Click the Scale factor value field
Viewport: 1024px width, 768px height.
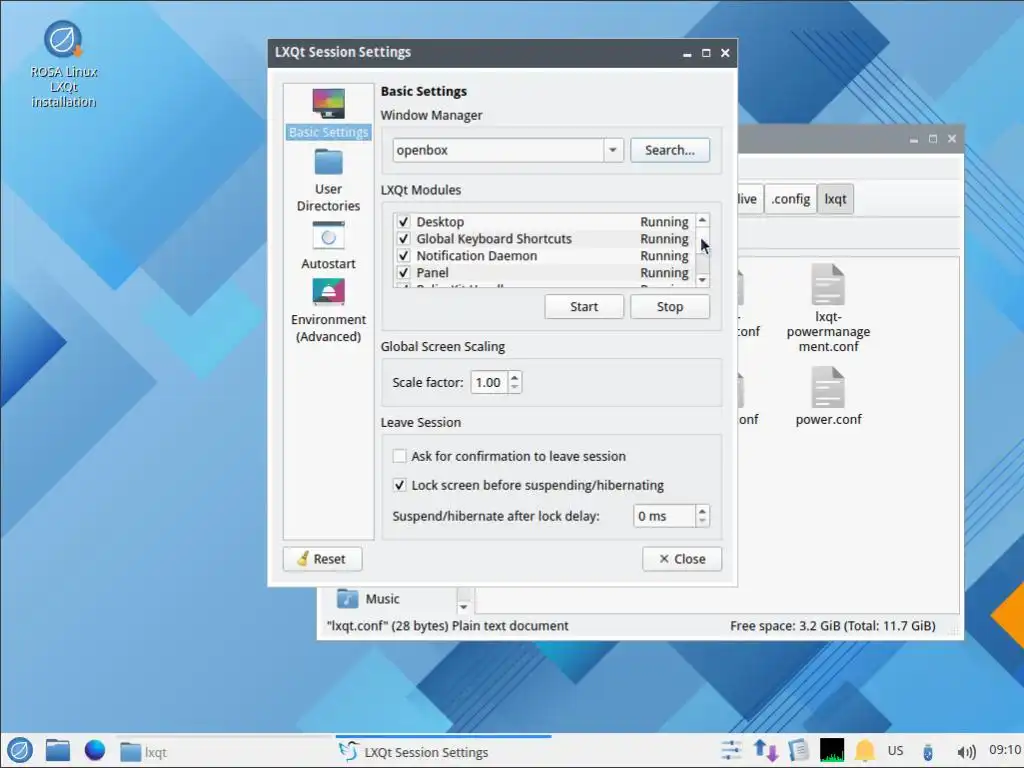pos(490,382)
